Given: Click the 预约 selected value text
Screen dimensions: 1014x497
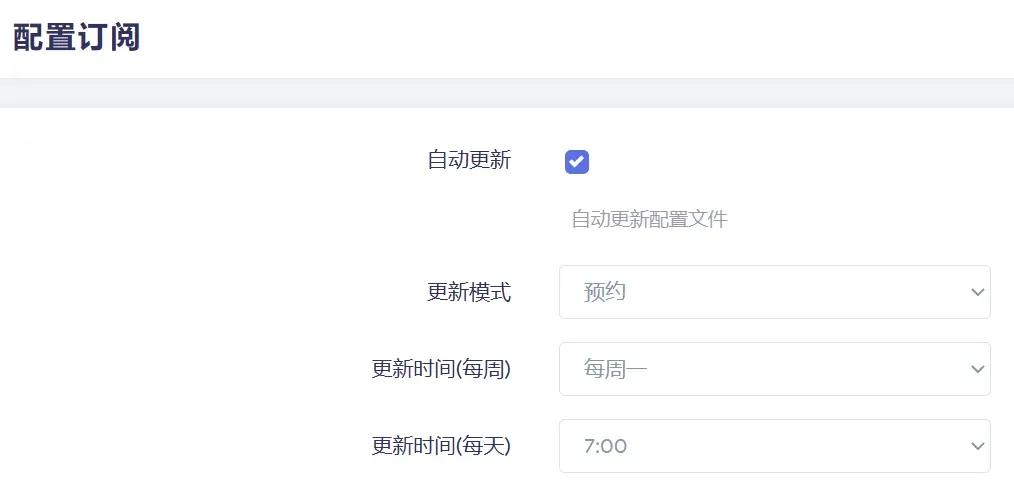Looking at the screenshot, I should 605,292.
